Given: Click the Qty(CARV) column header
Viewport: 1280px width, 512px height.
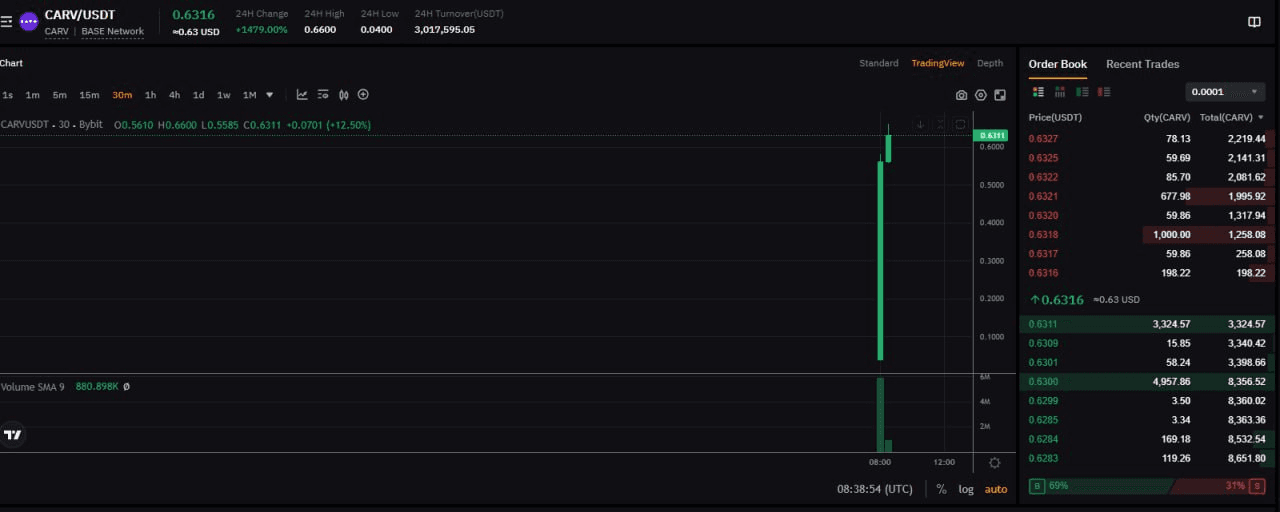Looking at the screenshot, I should pos(1167,118).
